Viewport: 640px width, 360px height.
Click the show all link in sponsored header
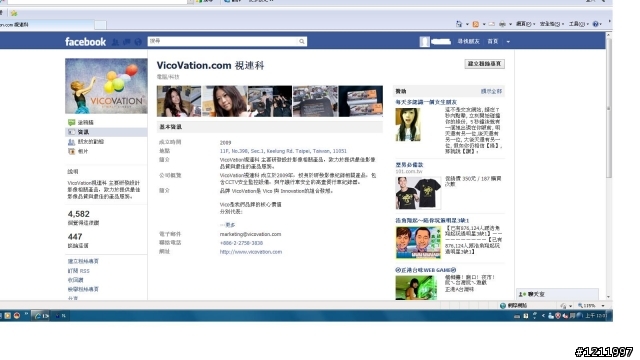pos(491,91)
